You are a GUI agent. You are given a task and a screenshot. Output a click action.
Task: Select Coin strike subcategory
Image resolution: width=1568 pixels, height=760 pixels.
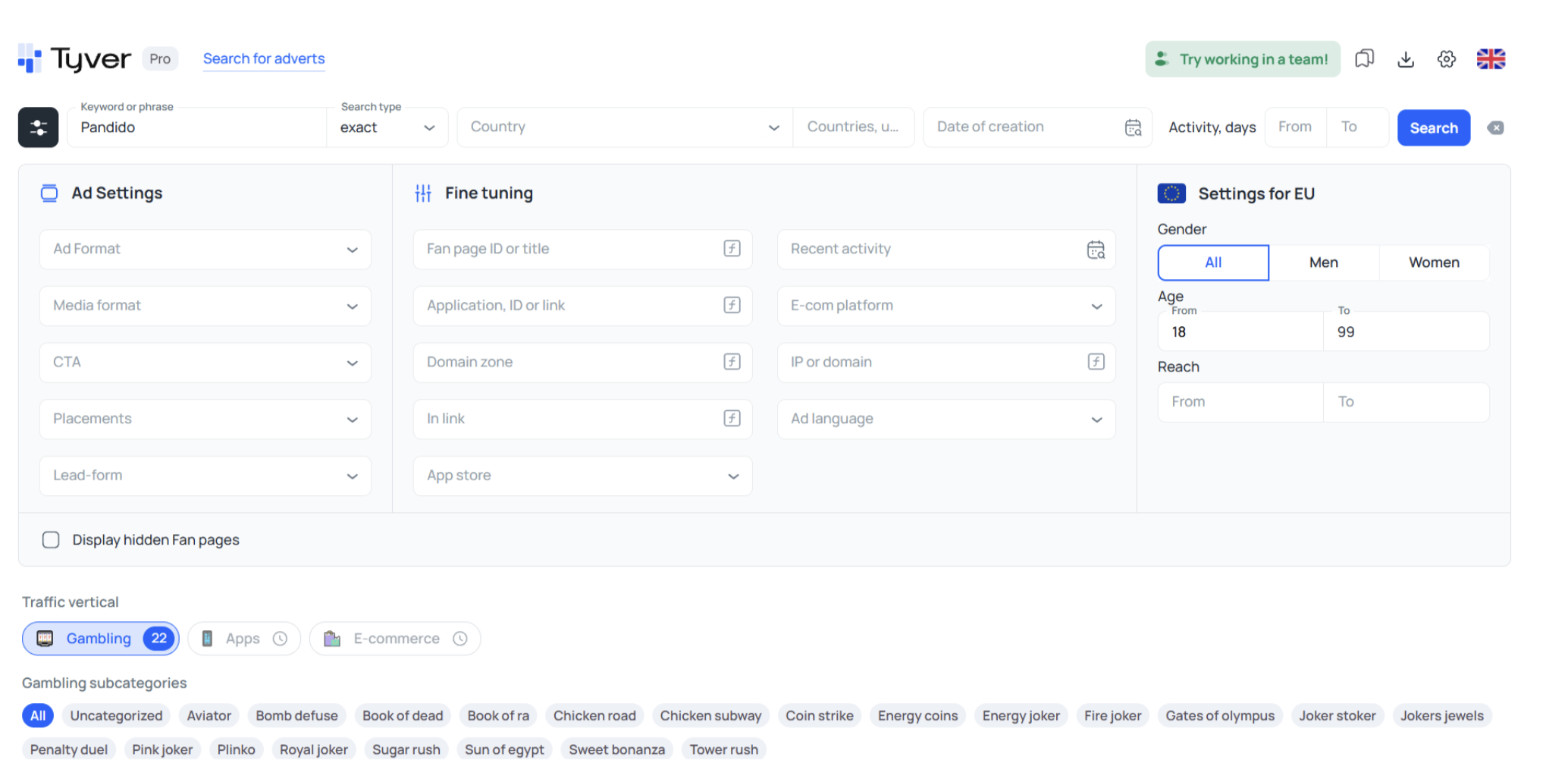820,716
